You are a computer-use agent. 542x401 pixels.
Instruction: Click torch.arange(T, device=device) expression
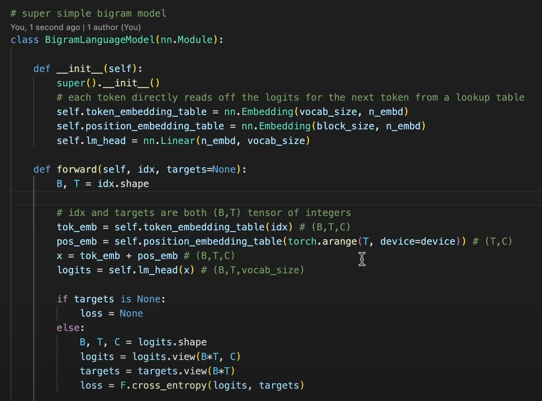tap(374, 242)
